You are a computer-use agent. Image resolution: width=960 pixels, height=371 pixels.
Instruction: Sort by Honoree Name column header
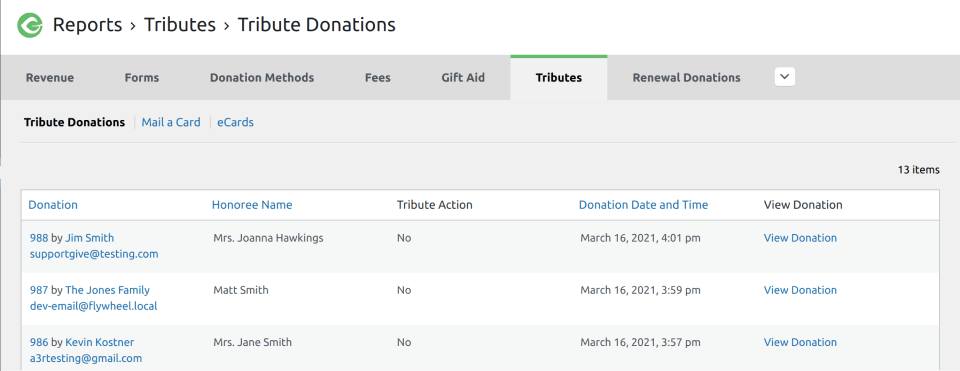[x=252, y=205]
